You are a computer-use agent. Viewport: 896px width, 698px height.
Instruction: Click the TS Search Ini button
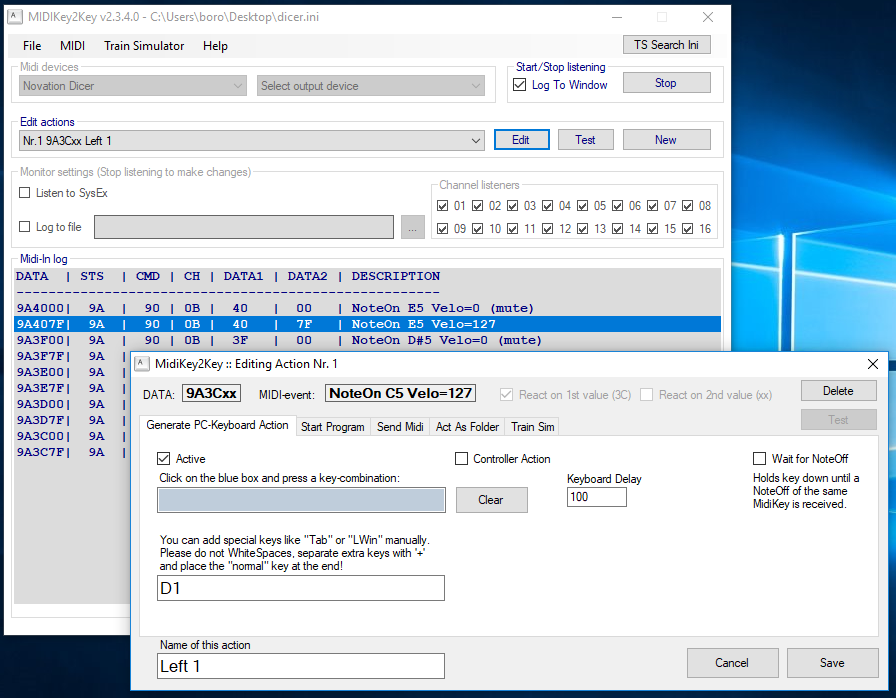point(666,45)
